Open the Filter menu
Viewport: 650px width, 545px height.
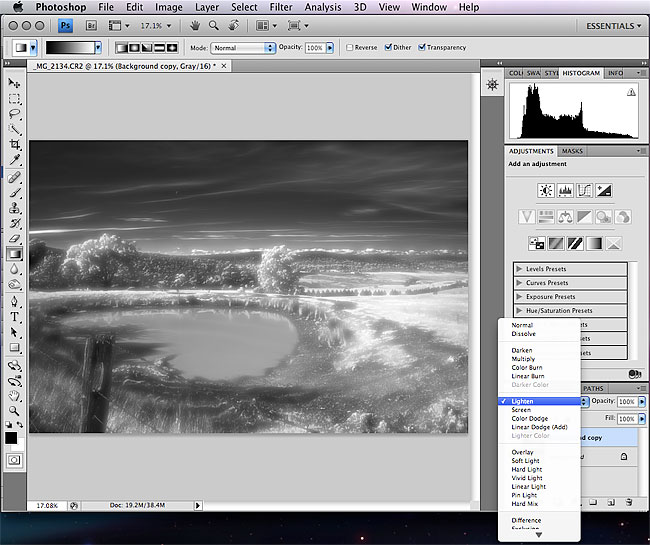coord(281,7)
